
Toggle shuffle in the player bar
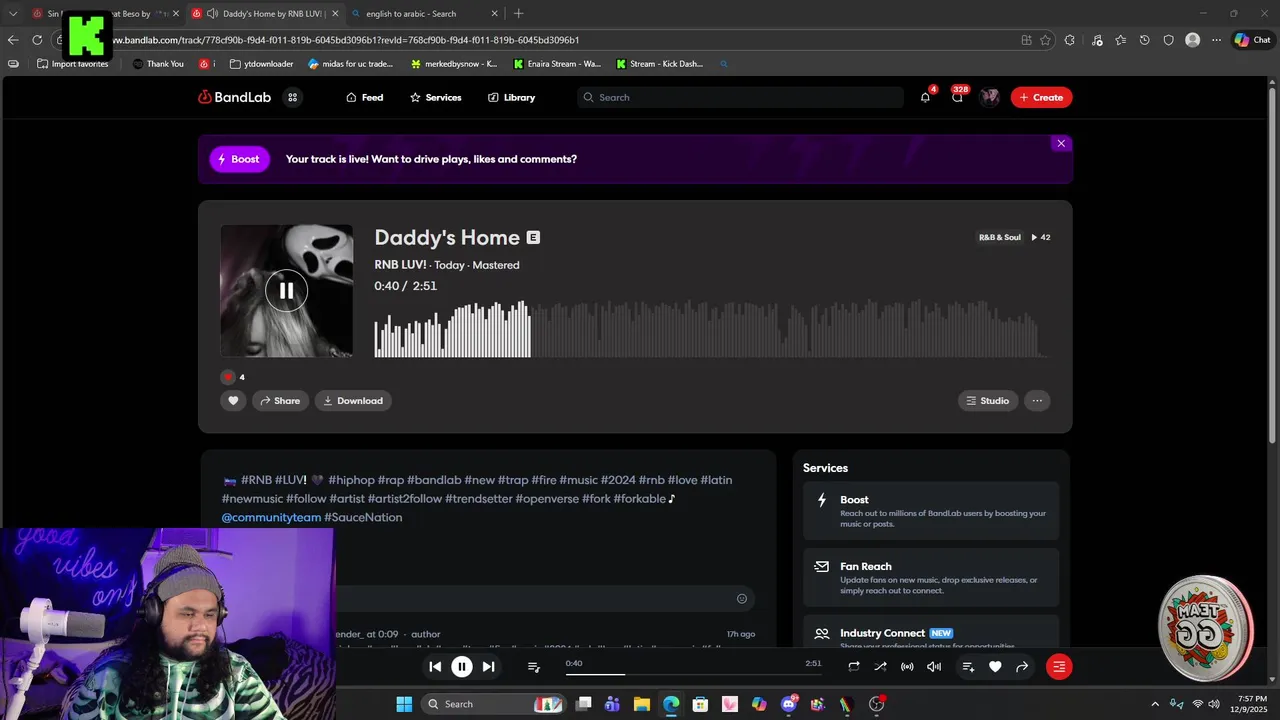(x=880, y=667)
